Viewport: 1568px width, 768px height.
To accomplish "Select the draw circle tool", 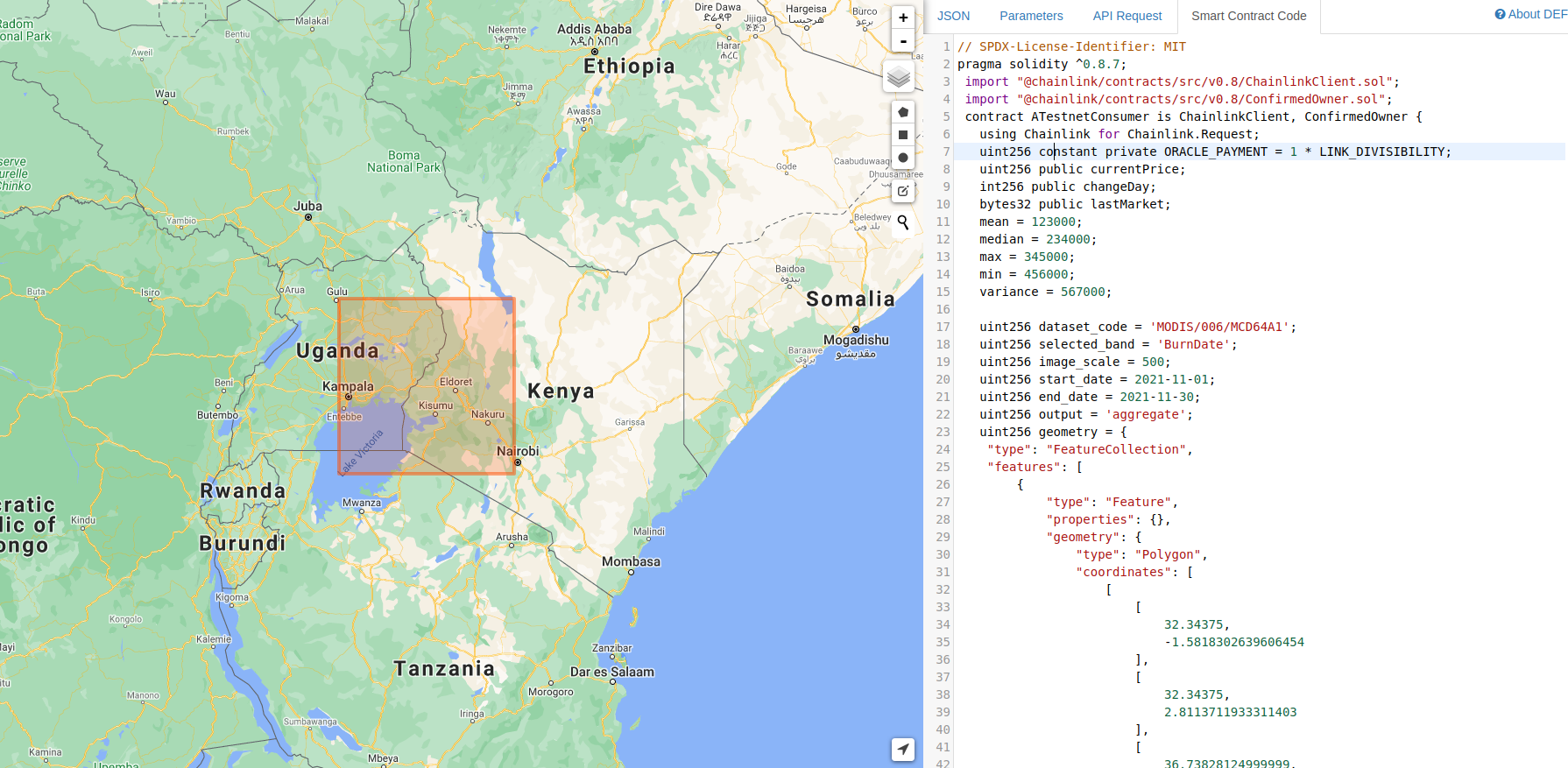I will 903,158.
